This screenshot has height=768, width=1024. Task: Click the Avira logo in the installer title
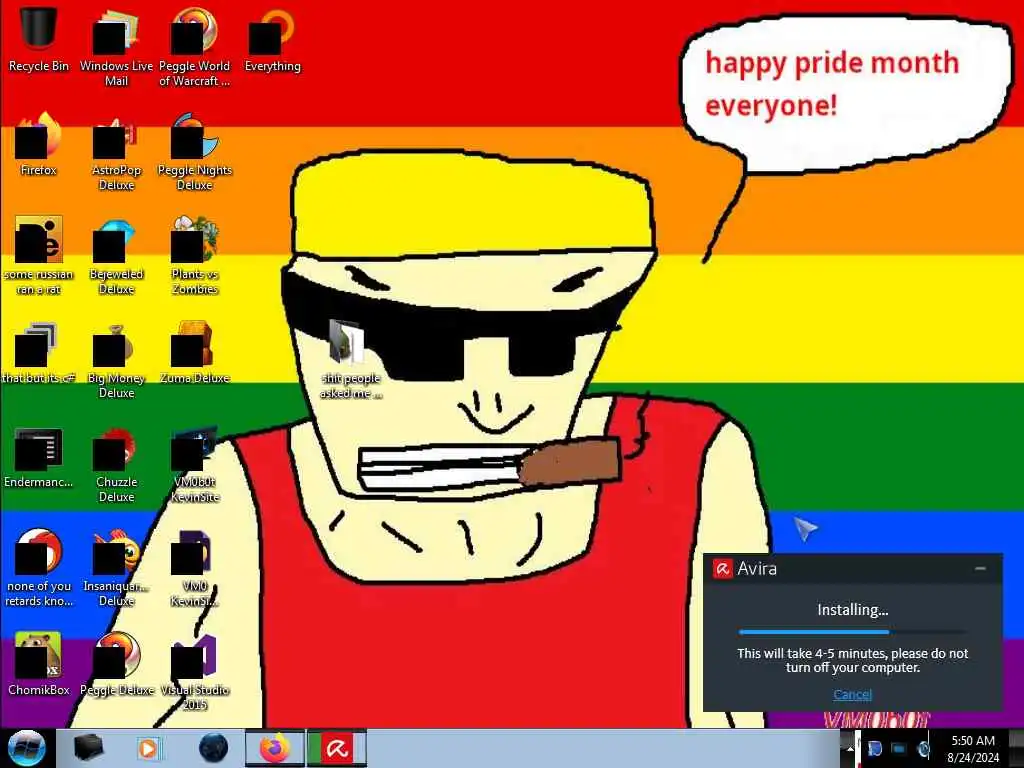click(722, 569)
